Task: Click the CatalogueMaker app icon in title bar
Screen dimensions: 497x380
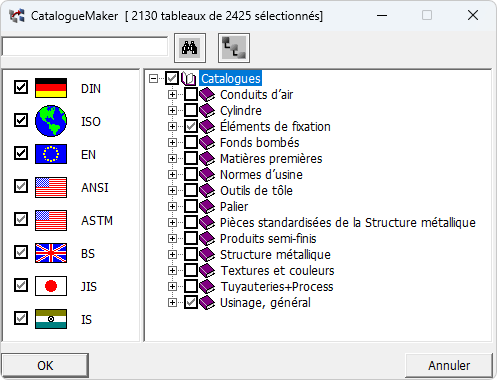Action: 17,16
